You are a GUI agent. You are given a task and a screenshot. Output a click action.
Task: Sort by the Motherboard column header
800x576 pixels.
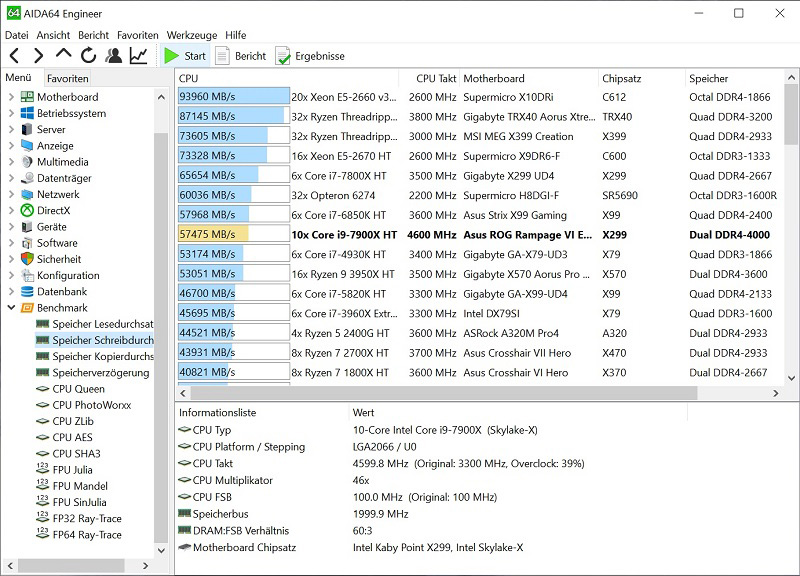[528, 79]
